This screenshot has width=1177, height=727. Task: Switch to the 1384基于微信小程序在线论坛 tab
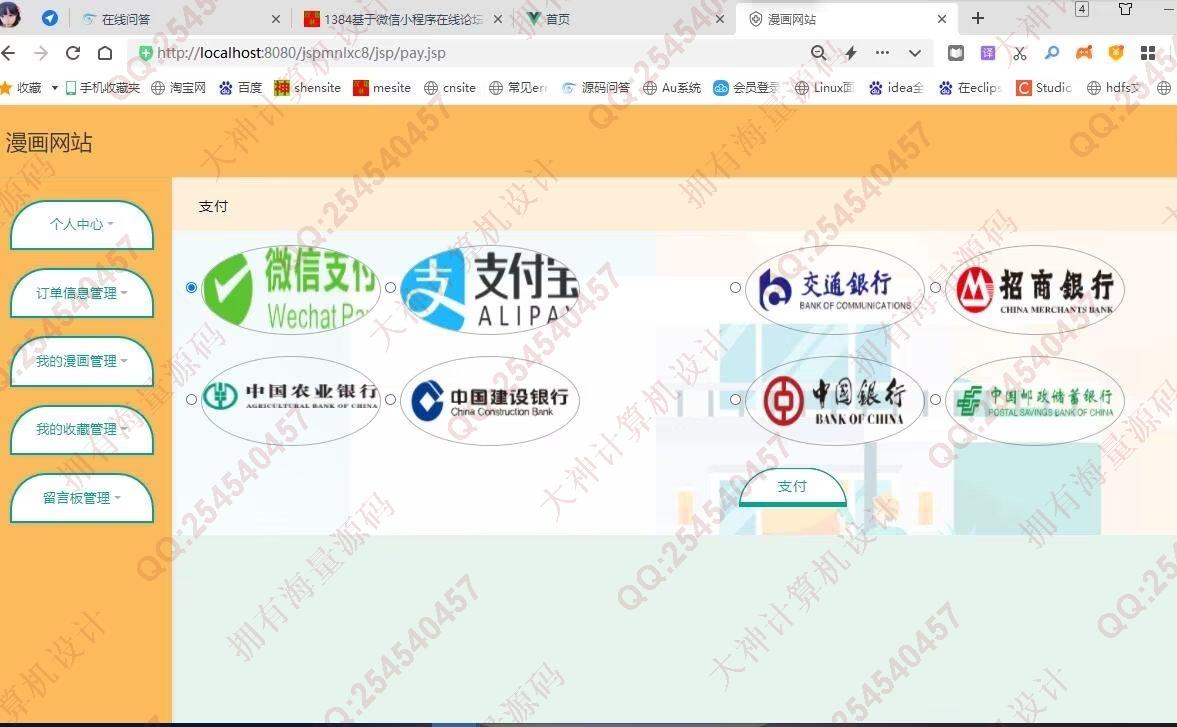coord(402,19)
